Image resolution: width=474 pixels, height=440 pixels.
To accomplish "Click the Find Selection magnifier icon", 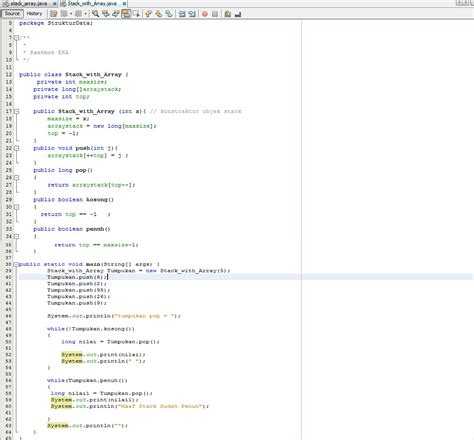I will click(95, 14).
